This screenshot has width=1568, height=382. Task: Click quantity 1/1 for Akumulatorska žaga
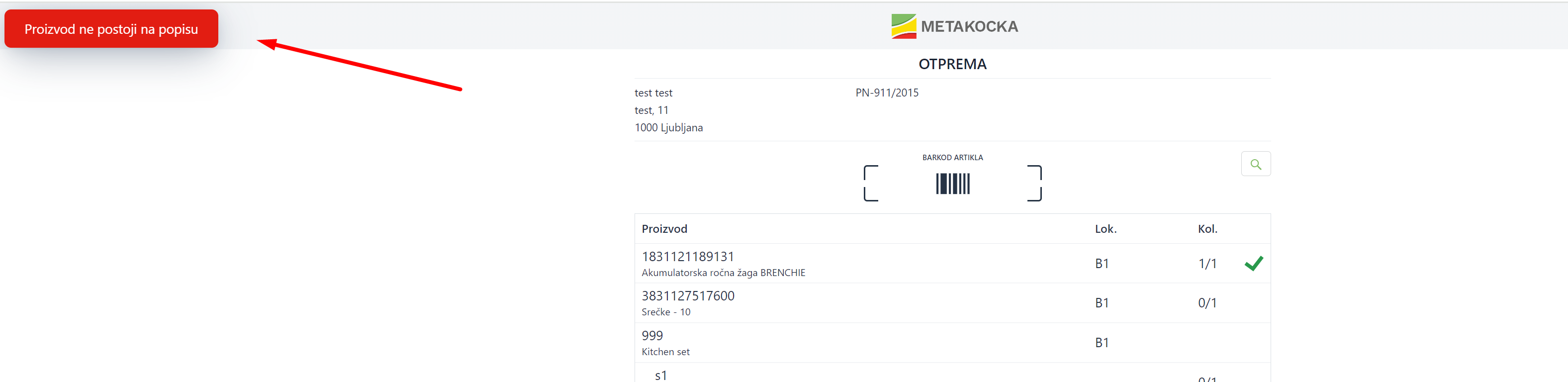pyautogui.click(x=1207, y=263)
